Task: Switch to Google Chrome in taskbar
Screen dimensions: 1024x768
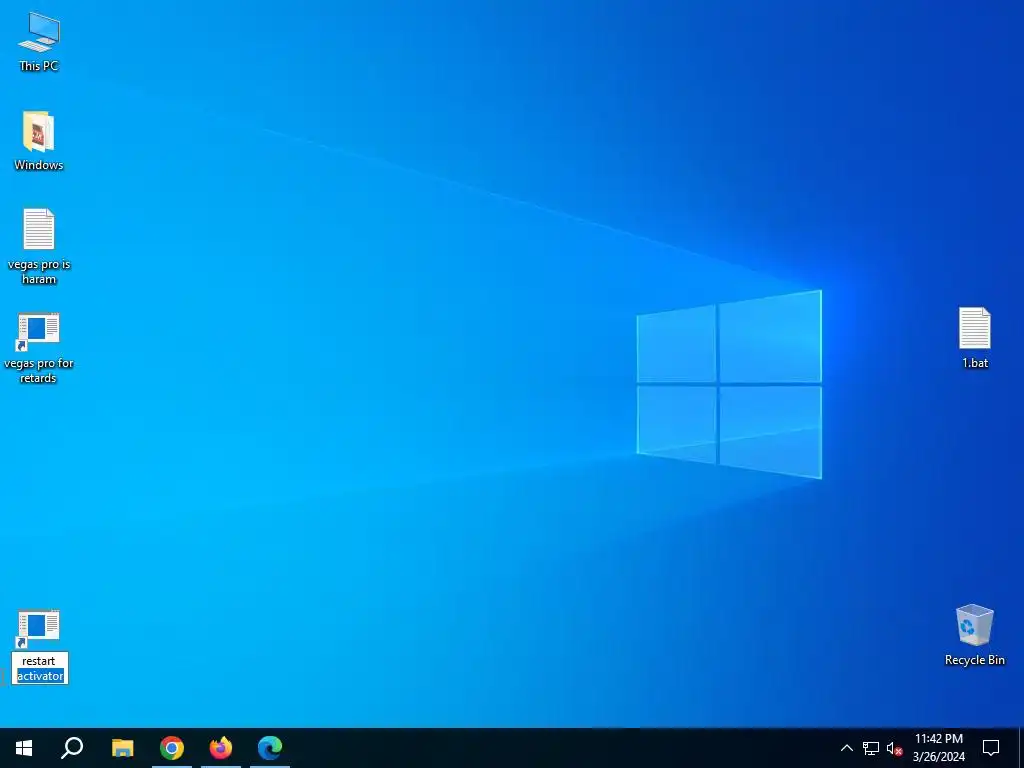Action: [x=172, y=748]
